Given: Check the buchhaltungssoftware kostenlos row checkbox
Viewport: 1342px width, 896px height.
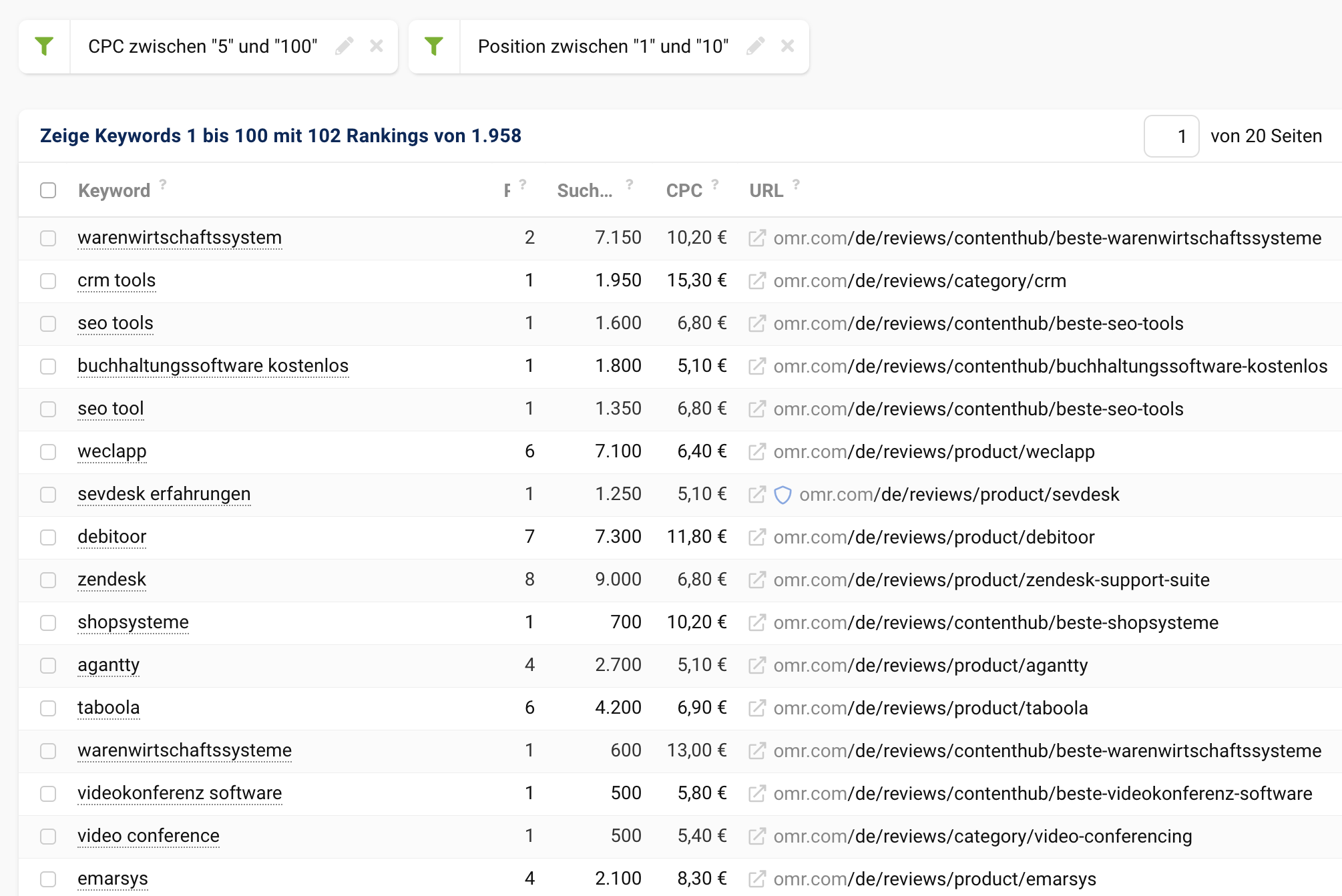Looking at the screenshot, I should coord(48,367).
